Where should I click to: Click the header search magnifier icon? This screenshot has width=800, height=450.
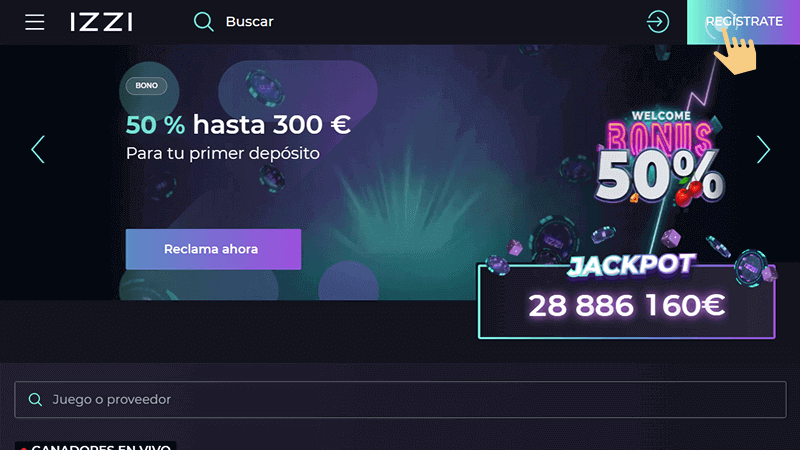(204, 22)
